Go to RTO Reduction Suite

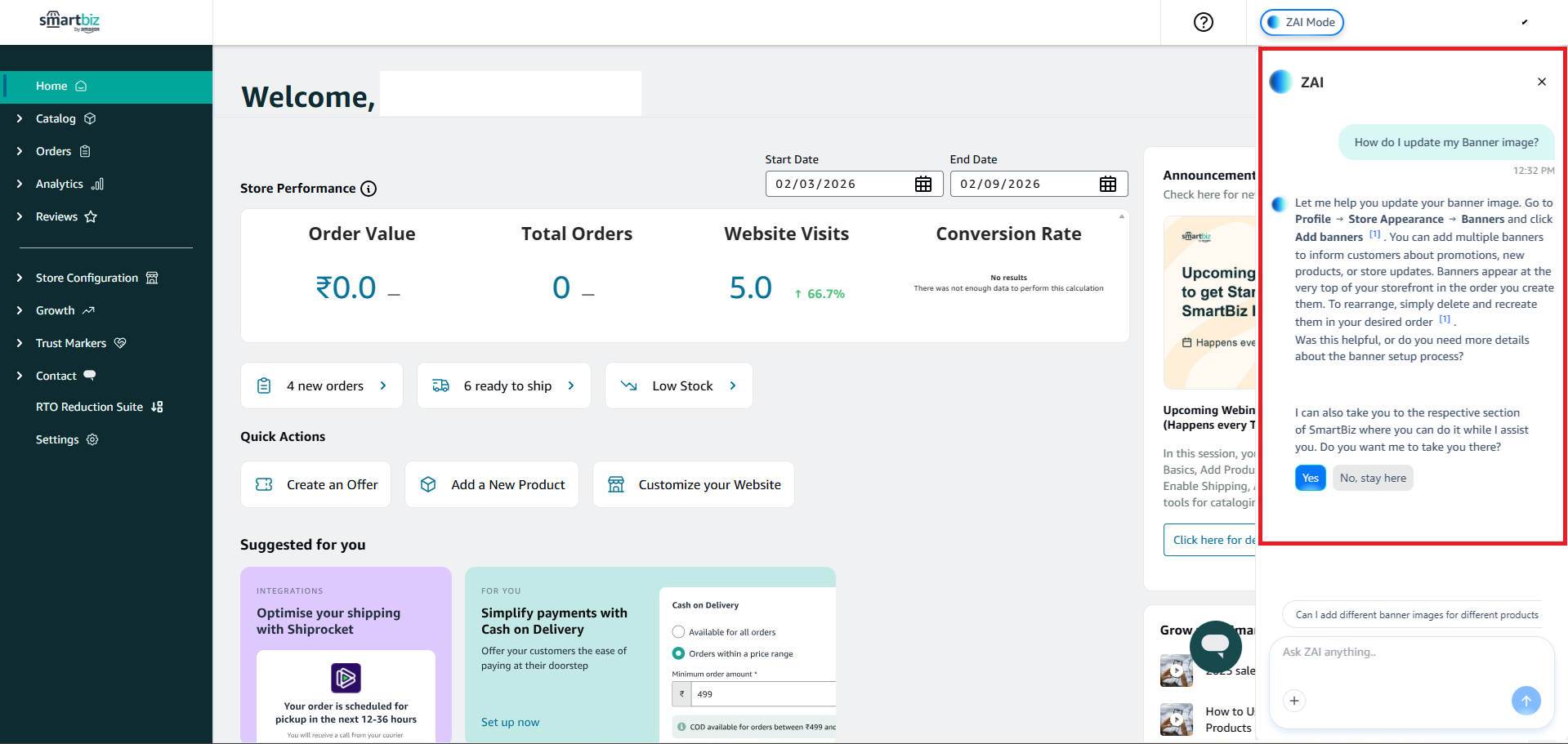point(89,407)
